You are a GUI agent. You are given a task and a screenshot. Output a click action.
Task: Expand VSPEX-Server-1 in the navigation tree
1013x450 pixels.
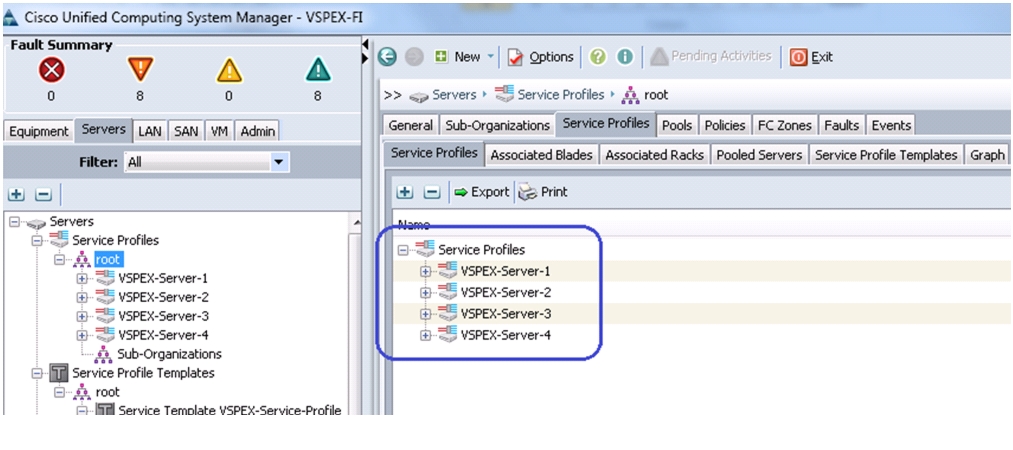pos(82,279)
